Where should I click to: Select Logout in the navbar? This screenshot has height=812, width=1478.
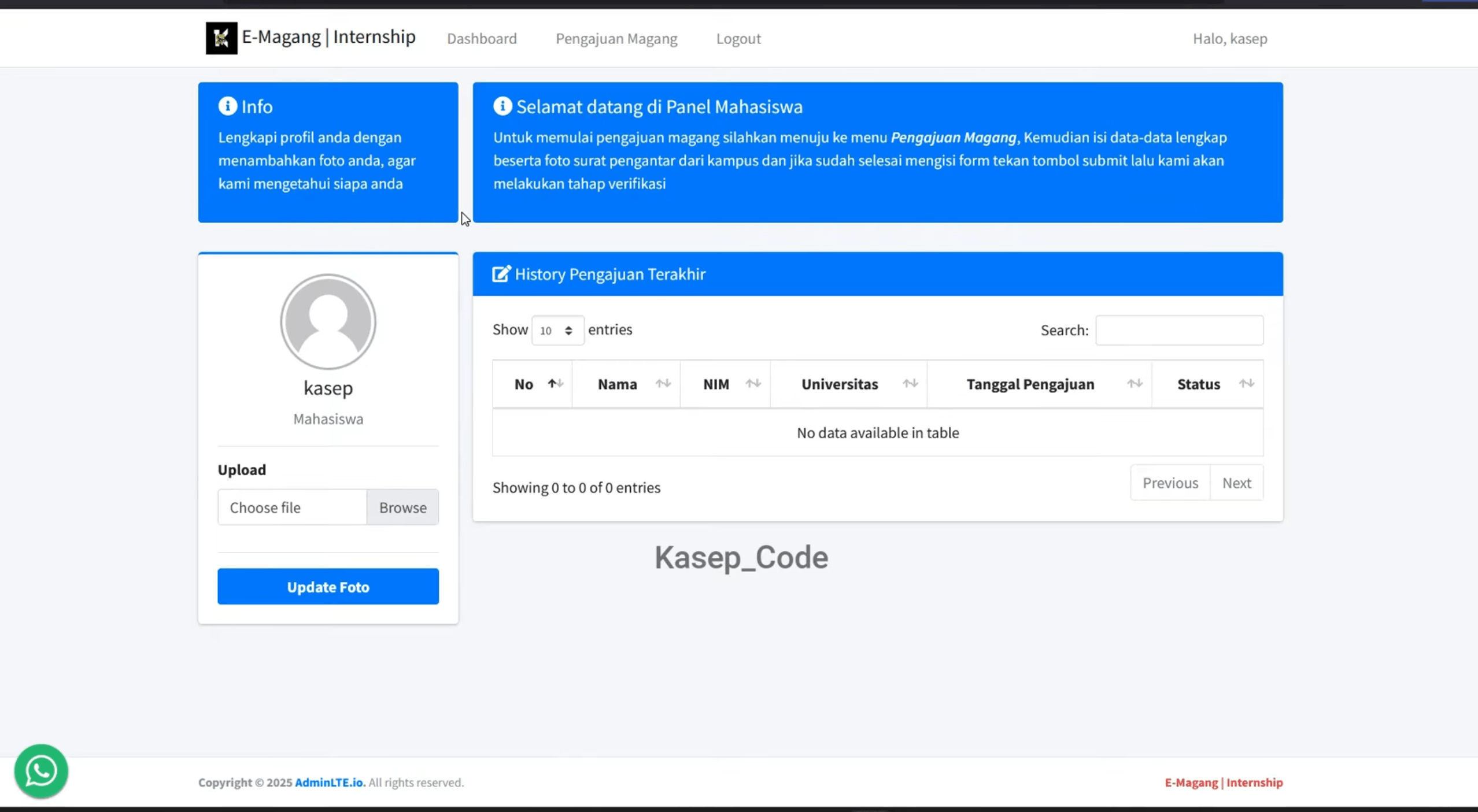[738, 39]
